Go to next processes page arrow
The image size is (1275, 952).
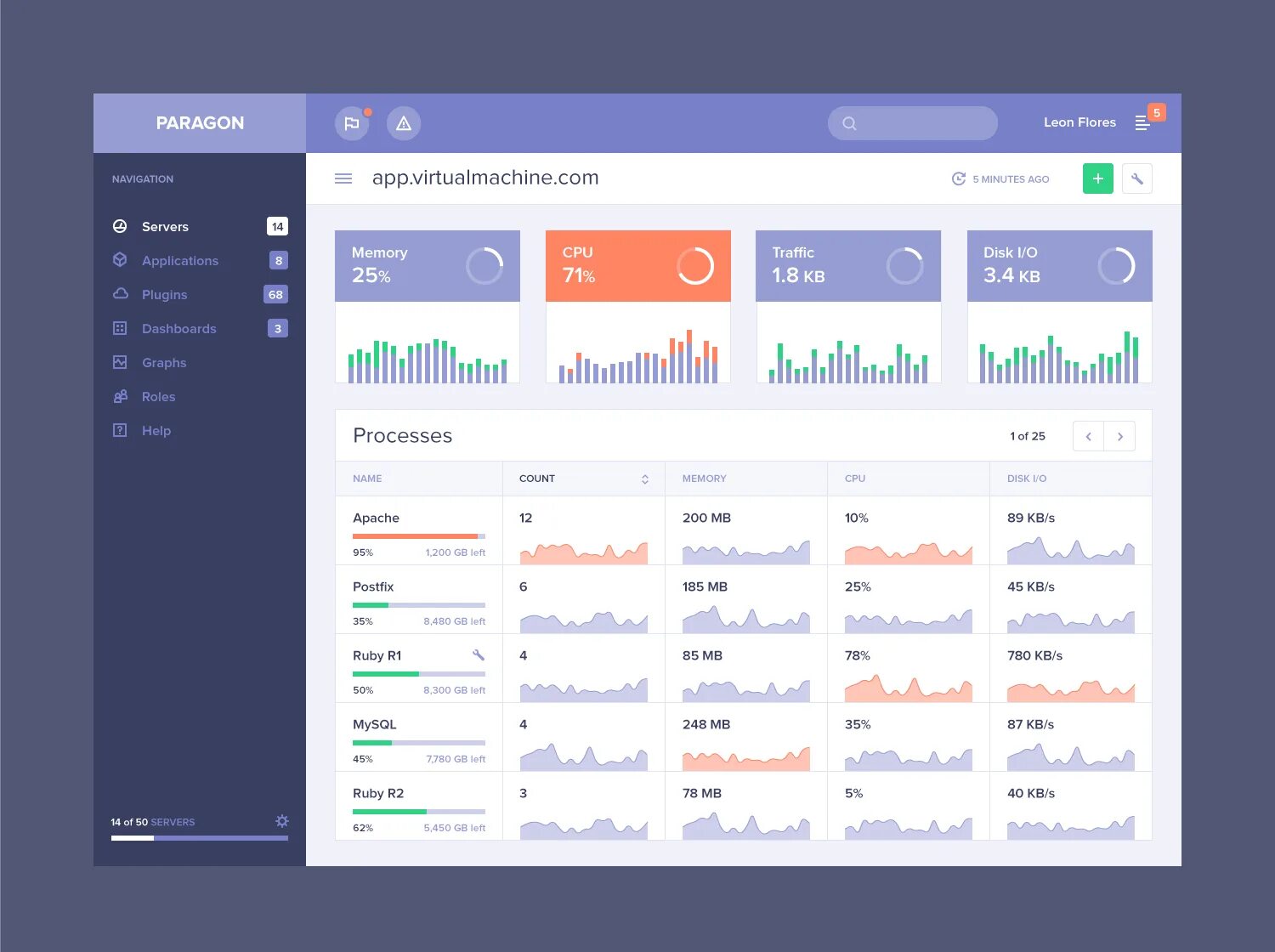1120,436
